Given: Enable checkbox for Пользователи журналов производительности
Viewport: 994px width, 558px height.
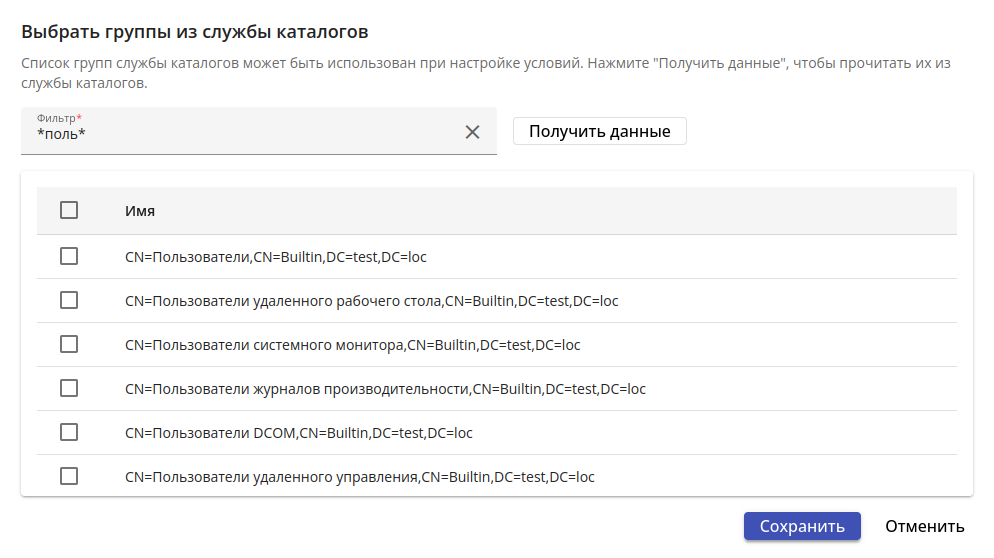Looking at the screenshot, I should (69, 388).
